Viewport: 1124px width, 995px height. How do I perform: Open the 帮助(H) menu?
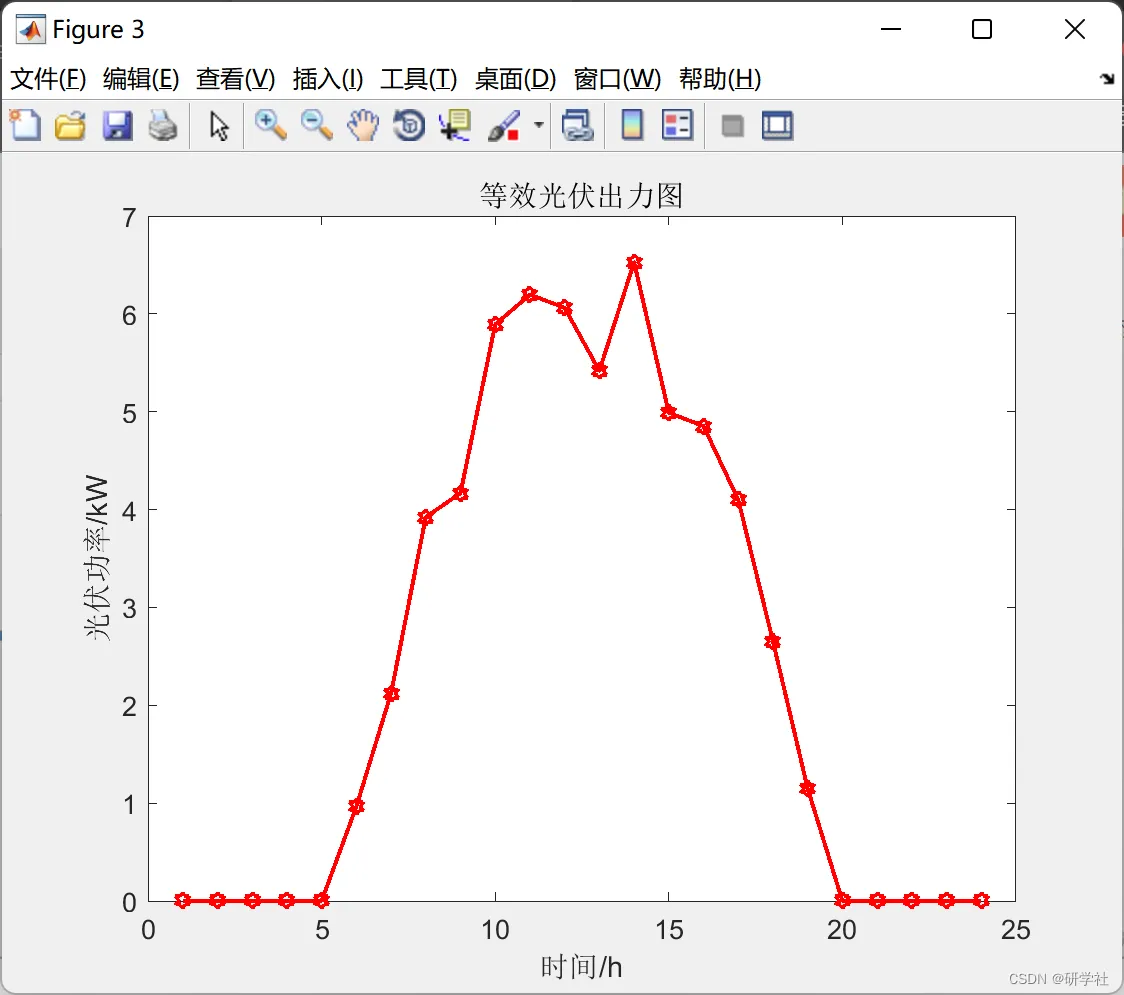[720, 79]
